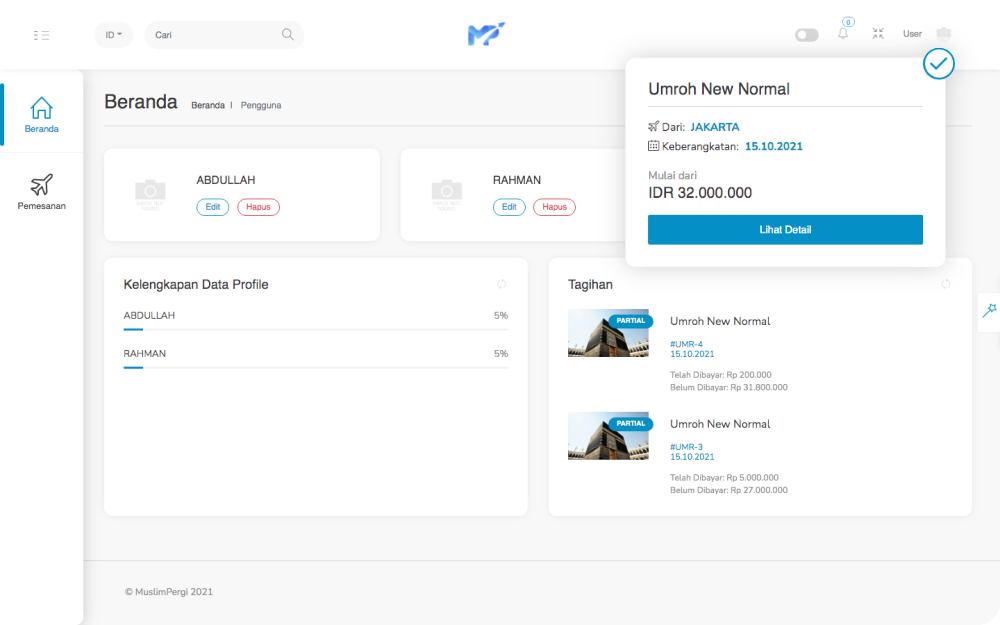Click the magnifier search icon

coord(288,35)
